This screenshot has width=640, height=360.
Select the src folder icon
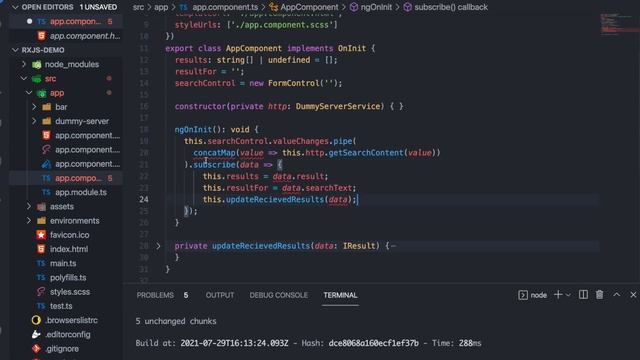click(37, 79)
